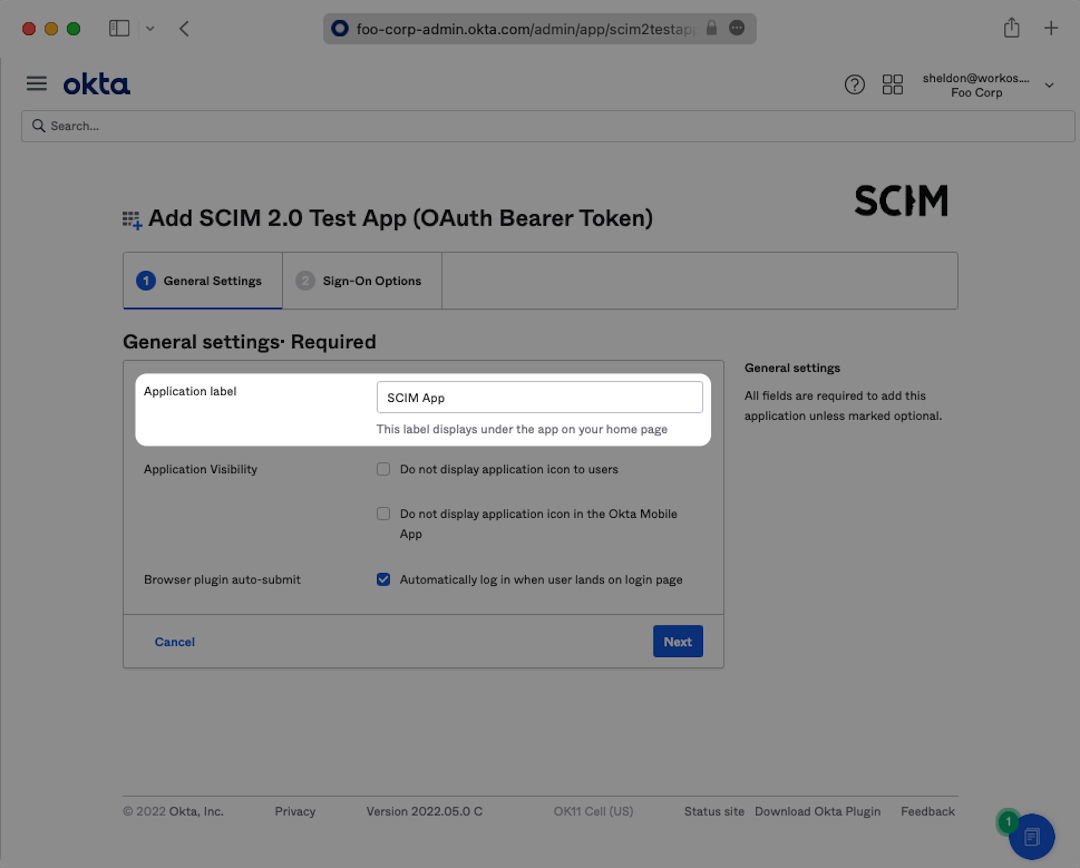The height and width of the screenshot is (868, 1080).
Task: Uncheck Automatically log in when user lands
Action: click(383, 579)
